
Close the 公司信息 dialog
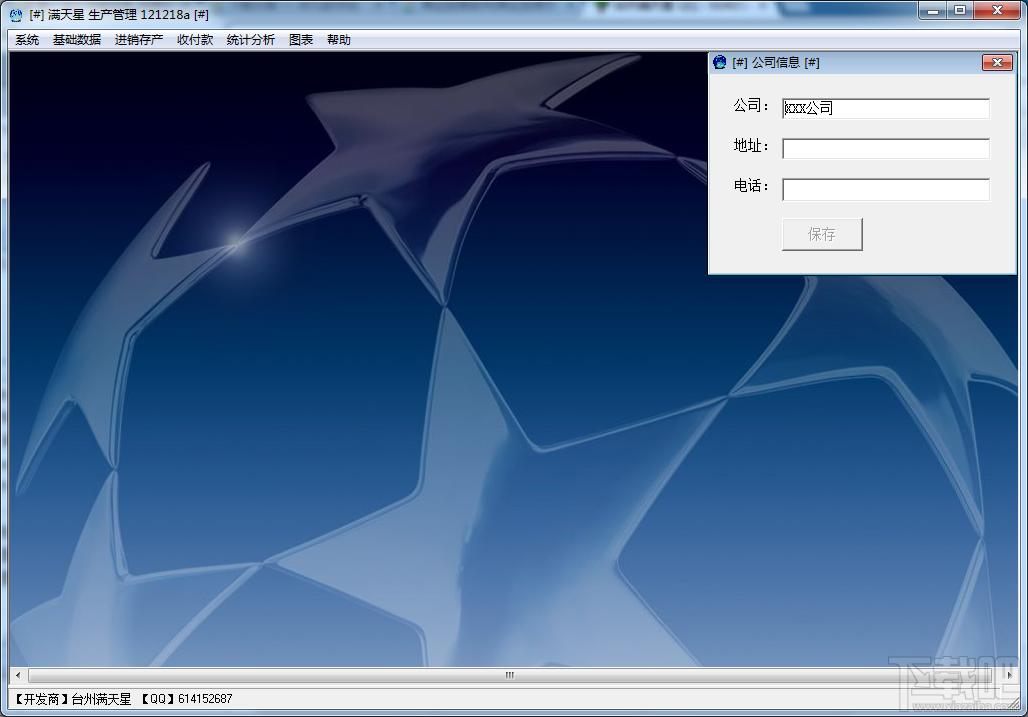997,62
